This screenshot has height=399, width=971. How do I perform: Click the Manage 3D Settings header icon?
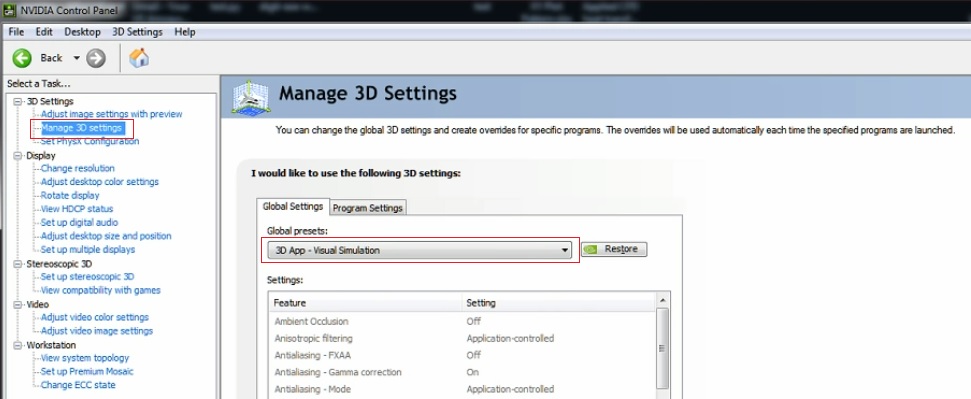click(x=250, y=97)
